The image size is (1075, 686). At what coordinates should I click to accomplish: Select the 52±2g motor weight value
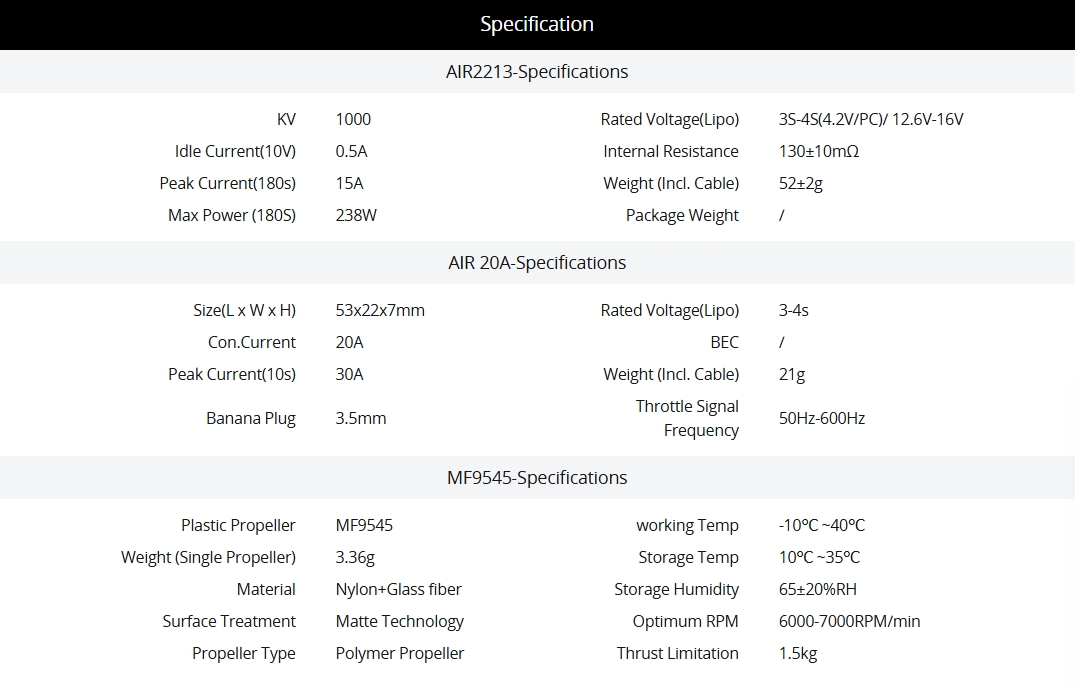pos(800,183)
